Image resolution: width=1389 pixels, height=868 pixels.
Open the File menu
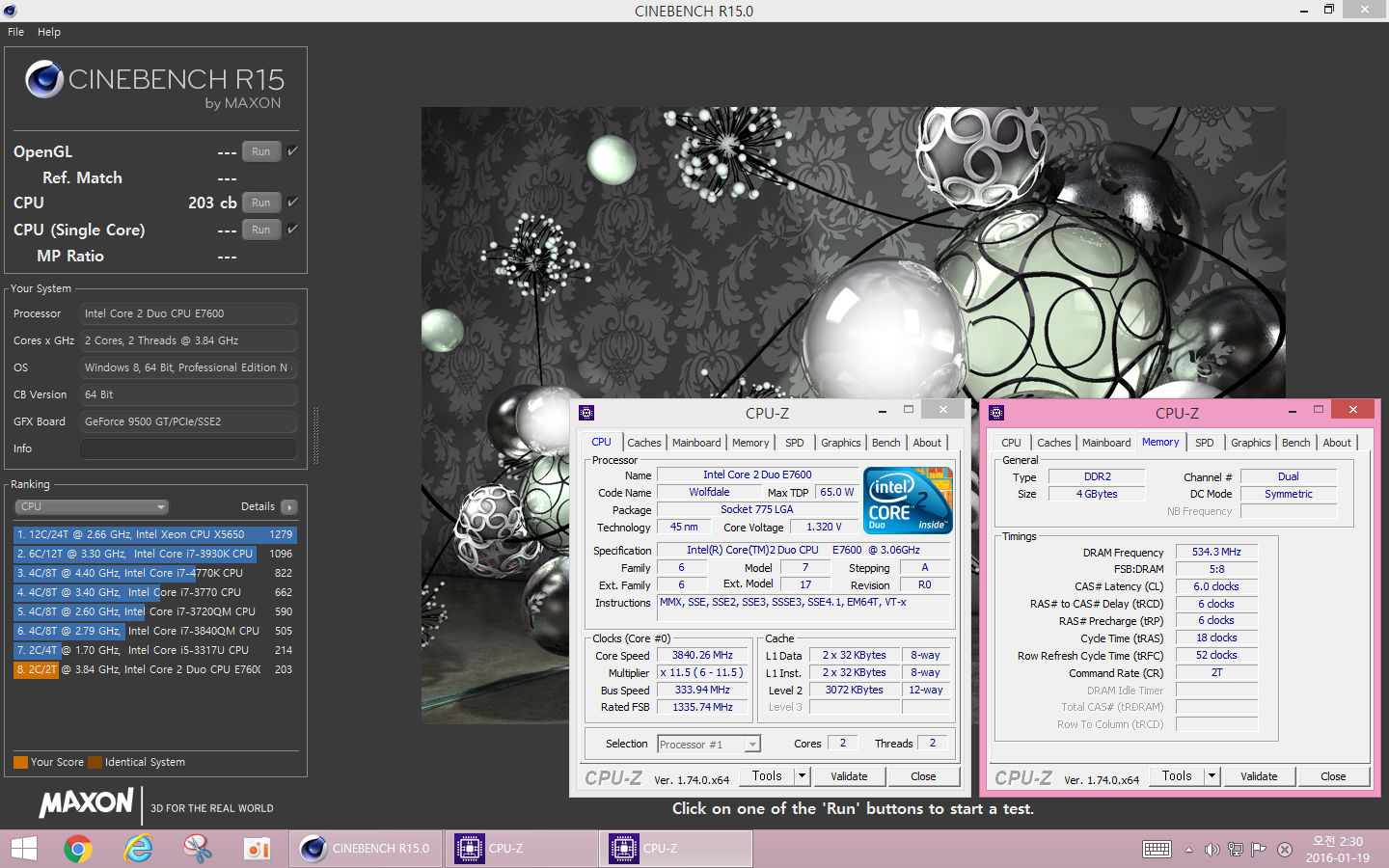pos(16,32)
